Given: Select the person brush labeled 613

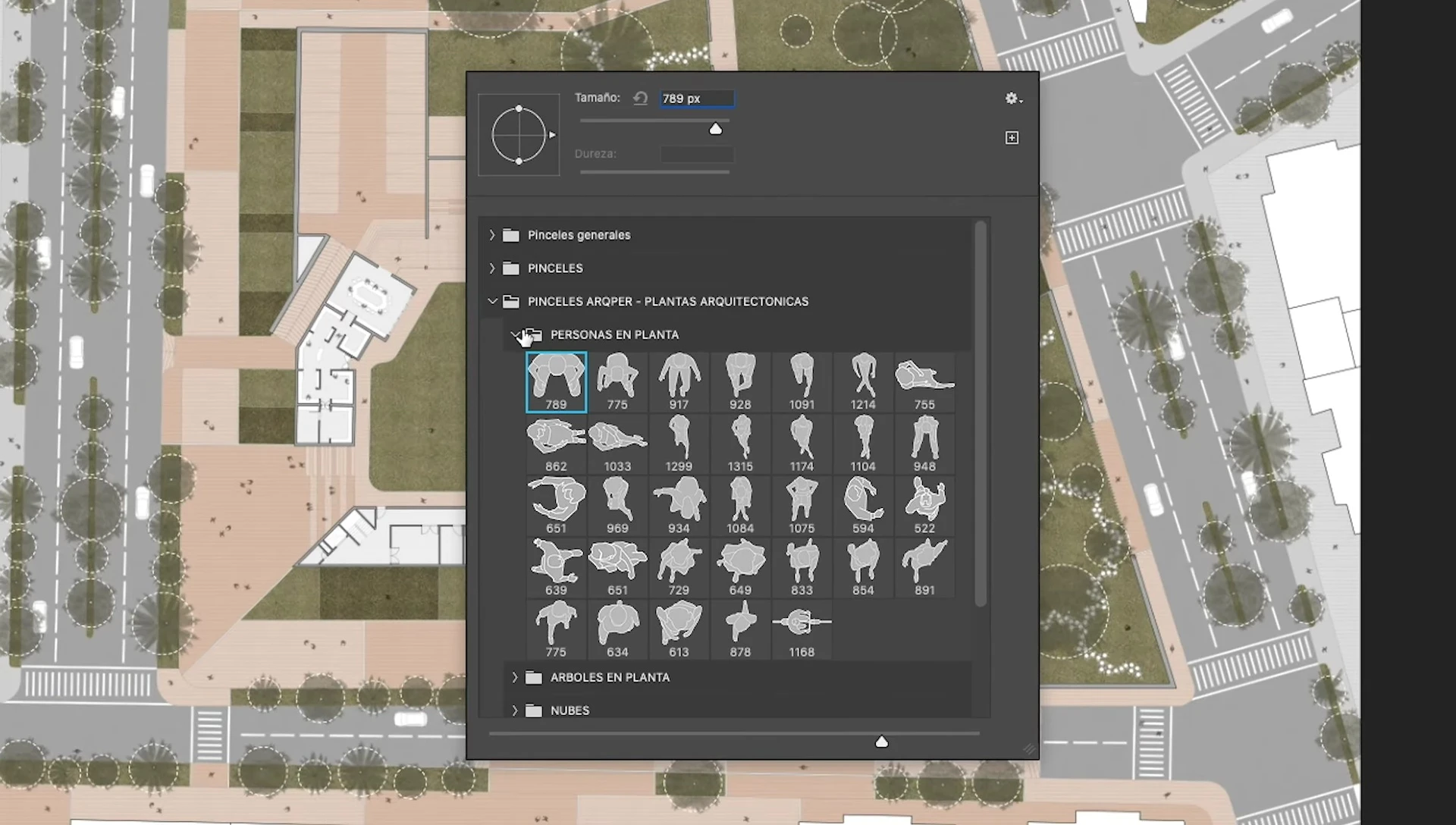Looking at the screenshot, I should point(679,629).
